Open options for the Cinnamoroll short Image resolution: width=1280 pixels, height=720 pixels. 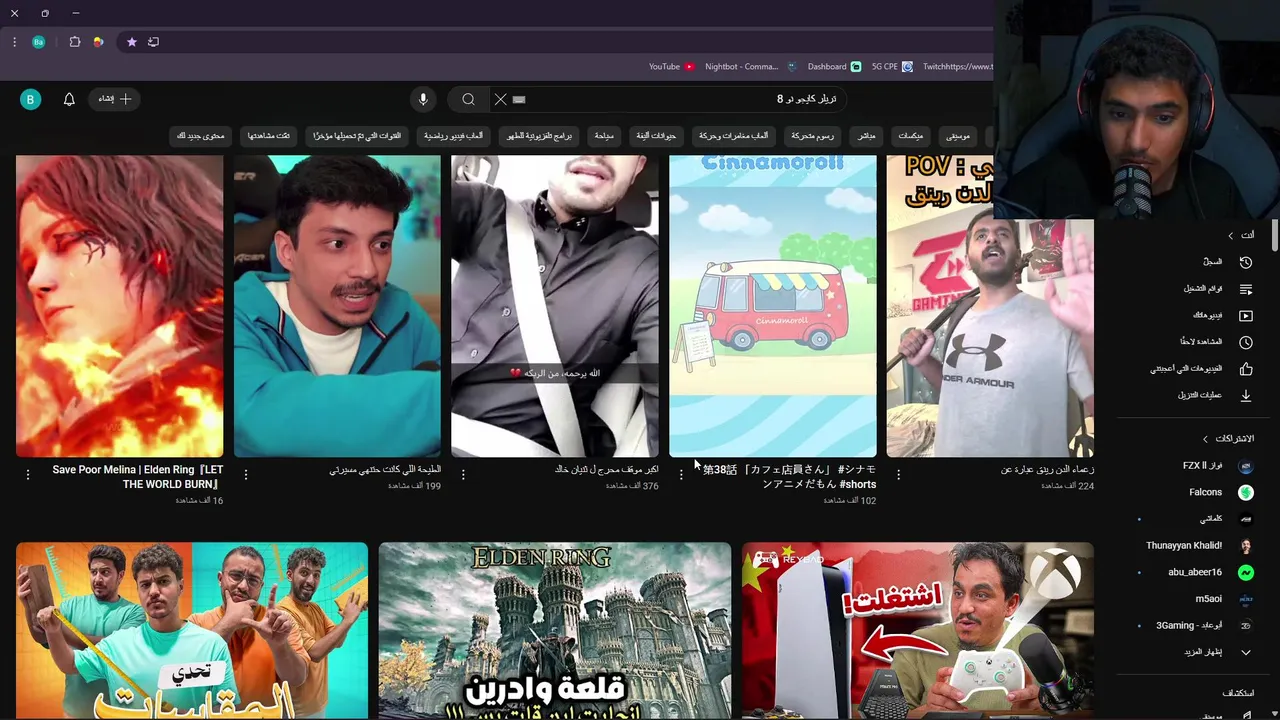point(681,475)
